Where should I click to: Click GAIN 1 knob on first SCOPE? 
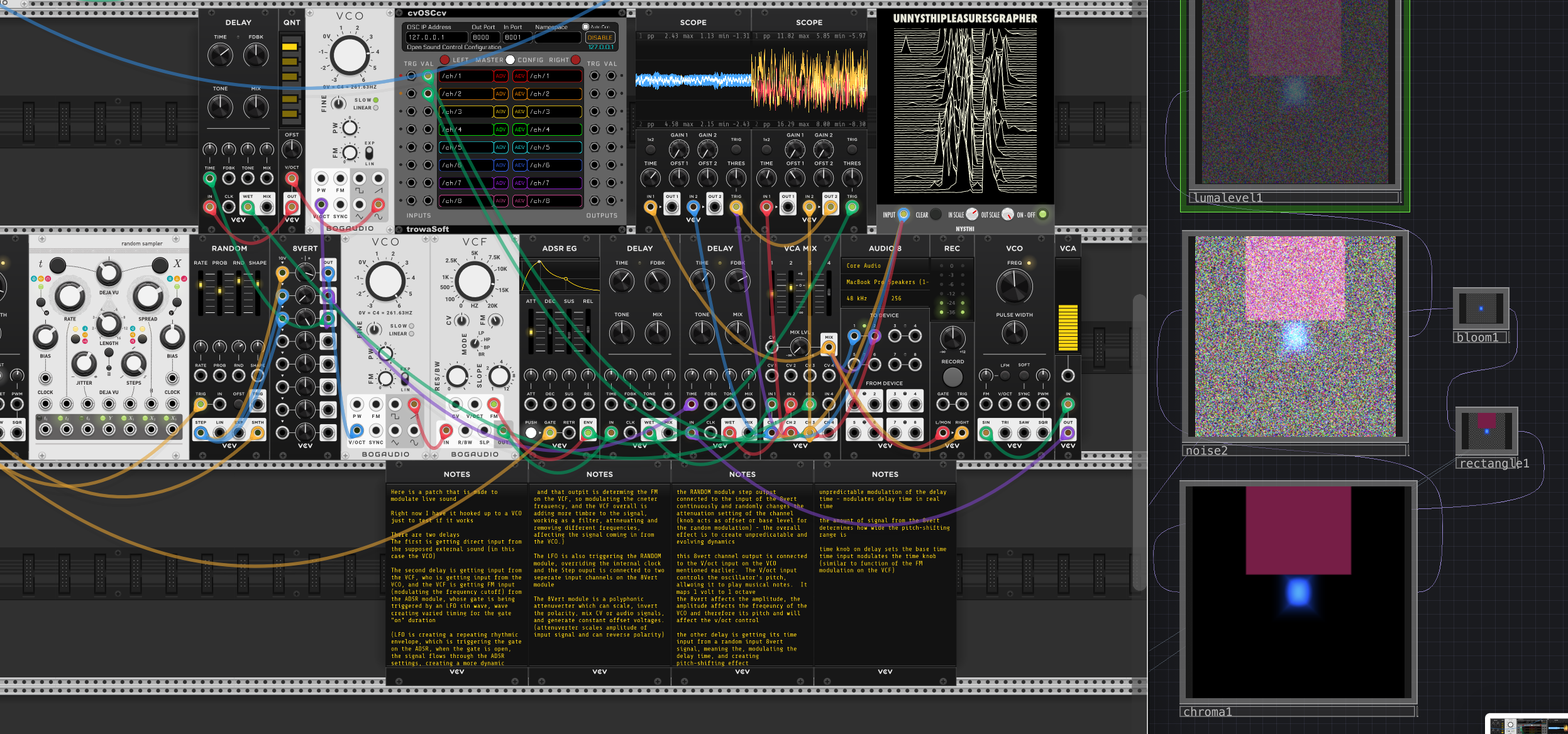point(678,150)
